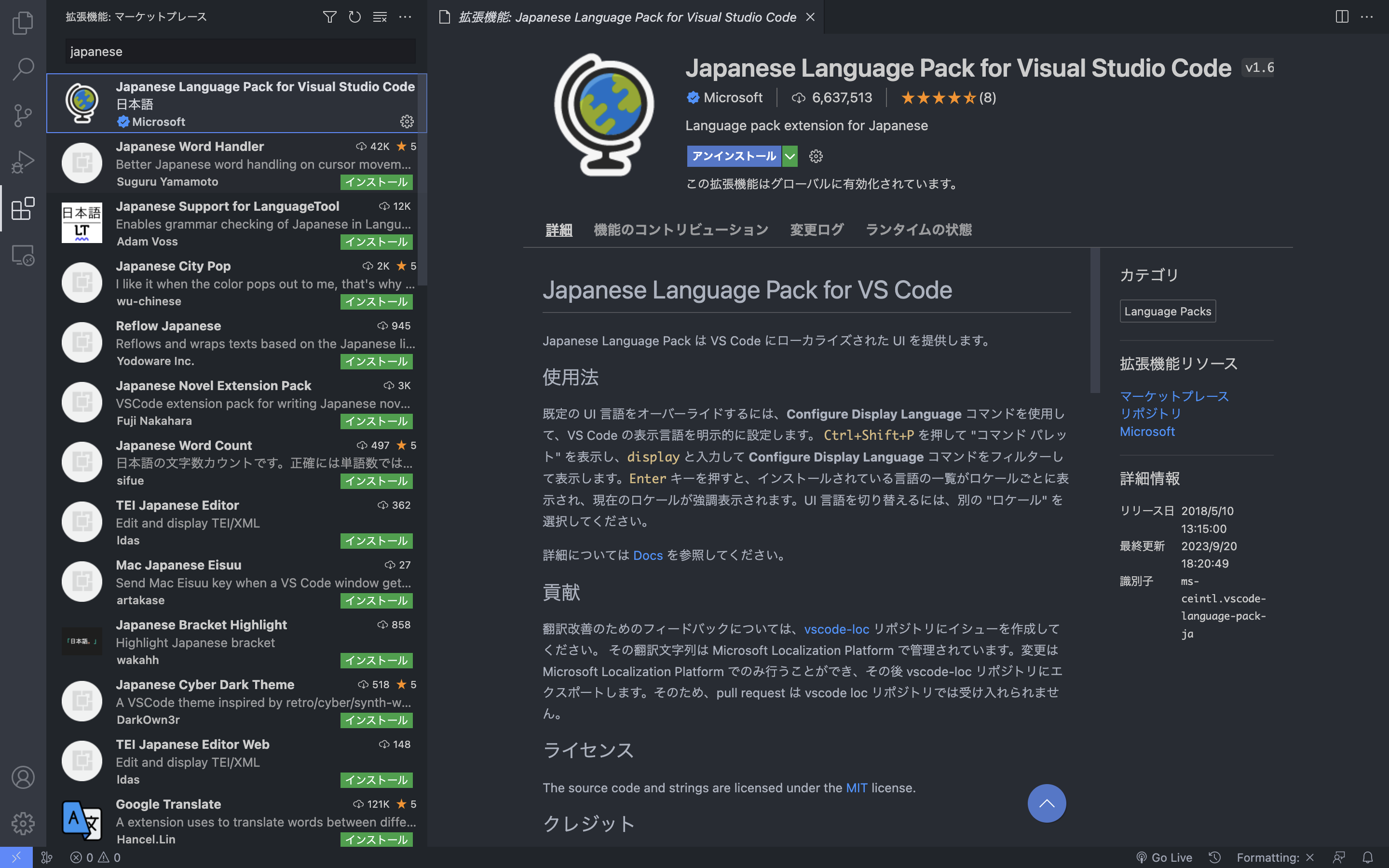This screenshot has width=1389, height=868.
Task: Open the gear menu for Japanese Language Pack
Action: [x=407, y=121]
